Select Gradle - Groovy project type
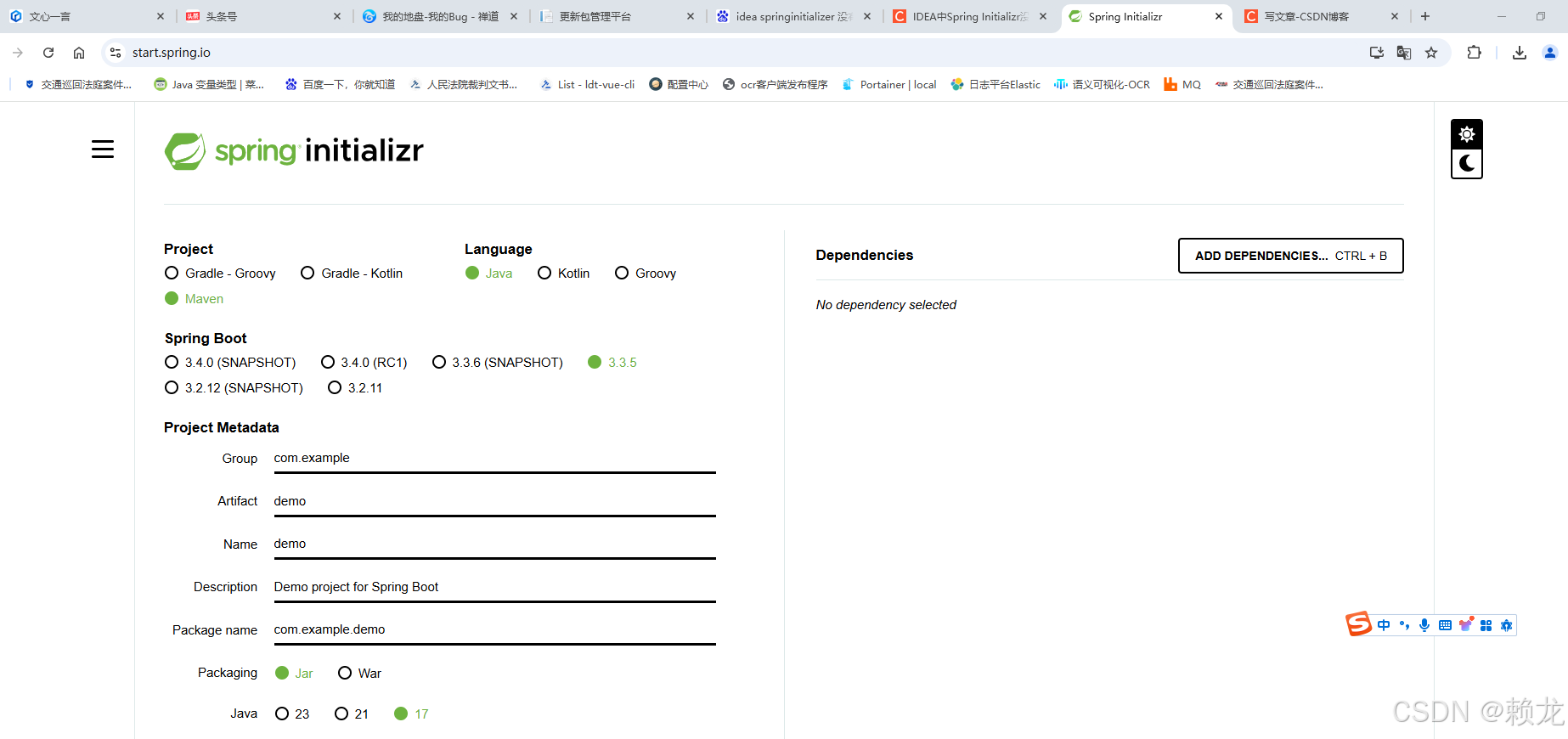 point(220,273)
